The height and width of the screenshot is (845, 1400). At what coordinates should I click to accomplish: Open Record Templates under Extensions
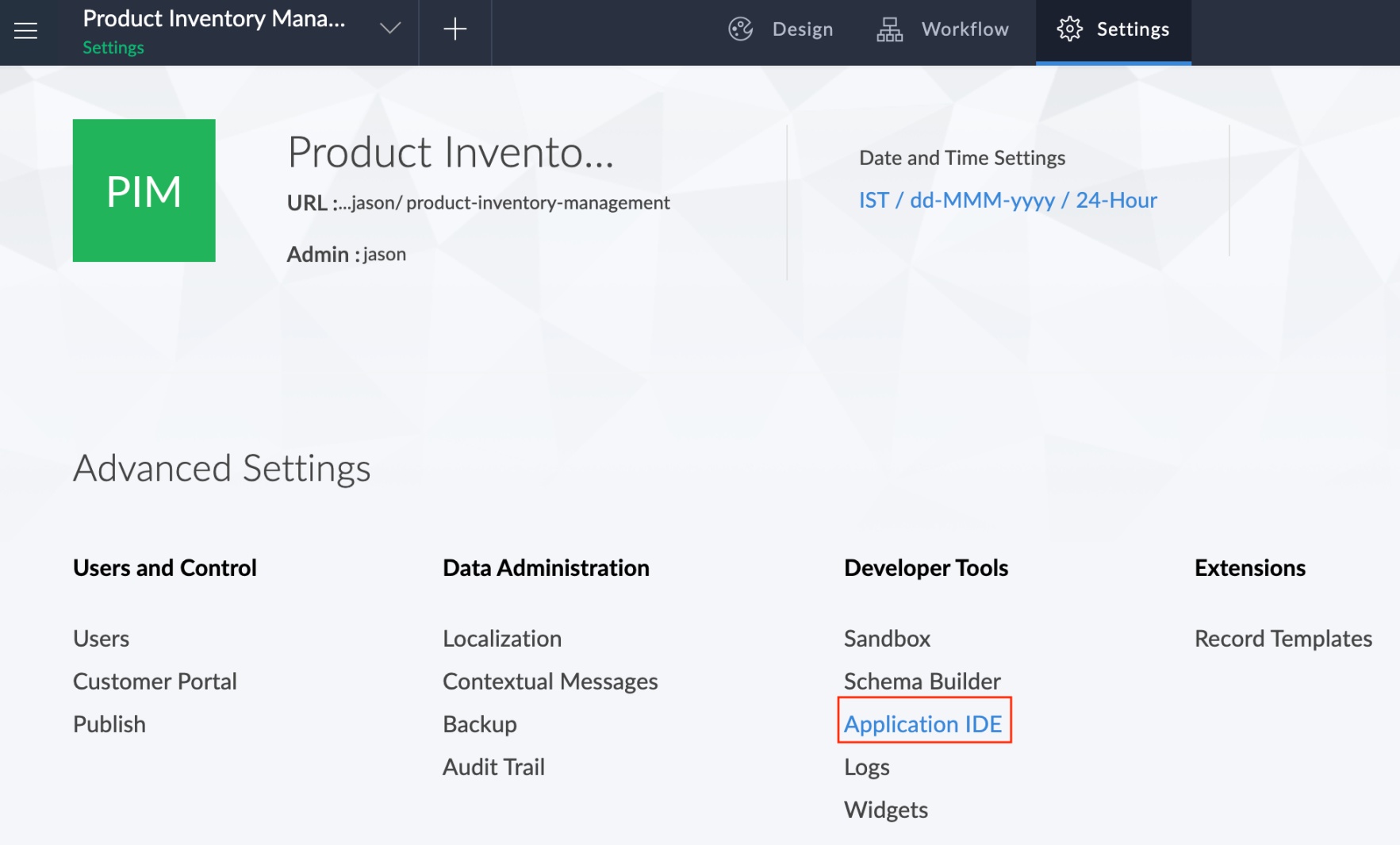coord(1283,638)
